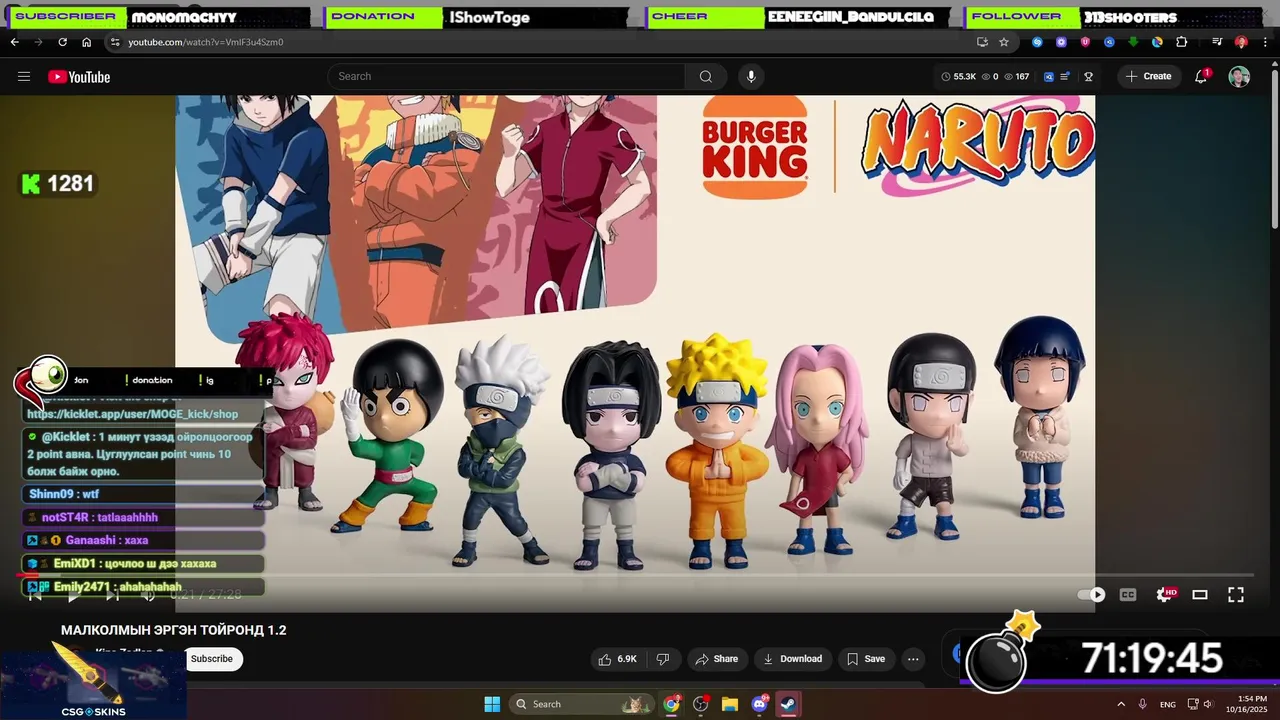
Task: Open the pink shield browser extension
Action: tap(1085, 42)
